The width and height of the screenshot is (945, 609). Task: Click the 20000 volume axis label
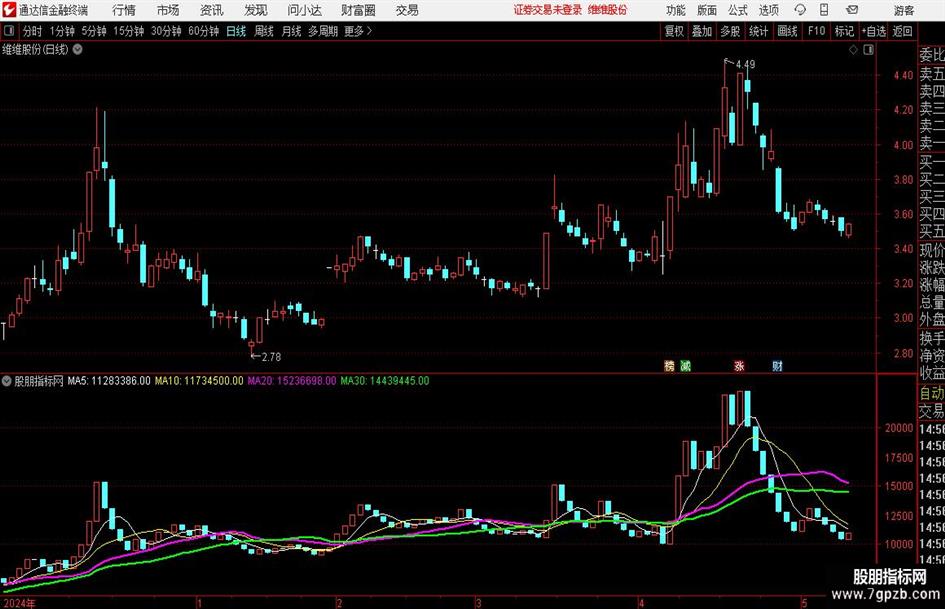click(899, 428)
